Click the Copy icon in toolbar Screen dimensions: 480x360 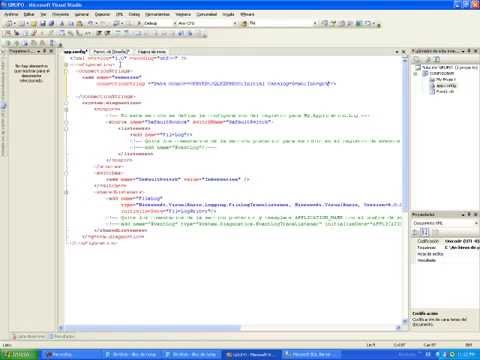[71, 23]
